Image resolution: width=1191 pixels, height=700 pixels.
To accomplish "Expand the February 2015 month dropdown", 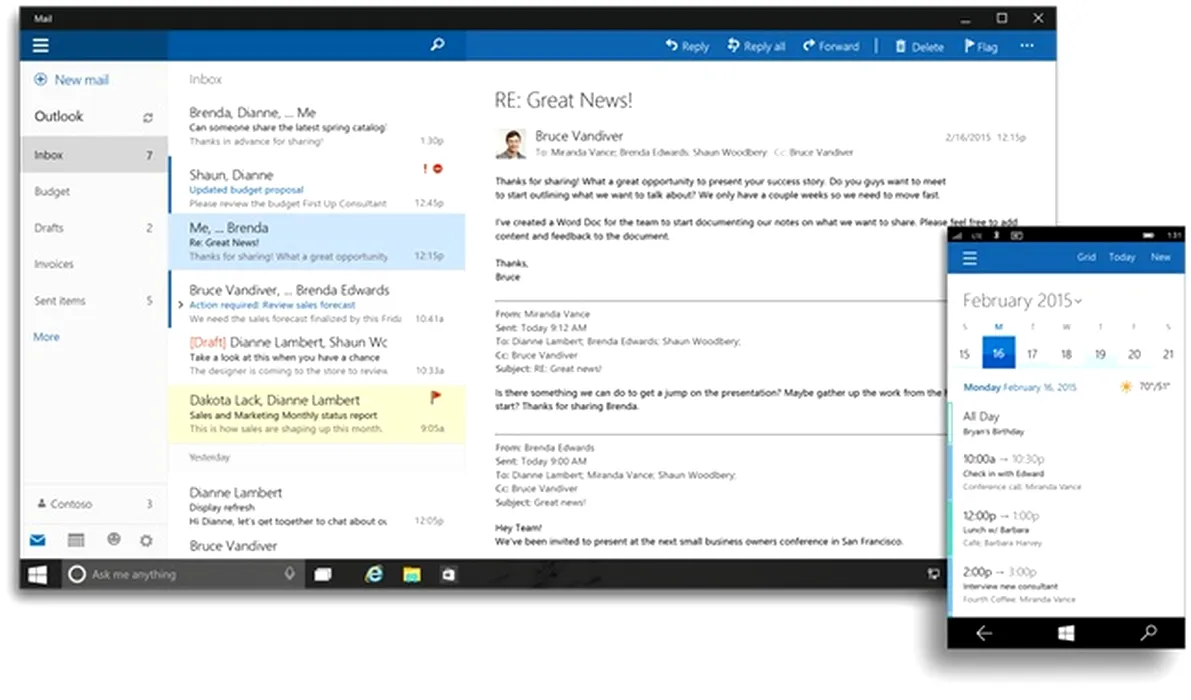I will click(x=1022, y=301).
